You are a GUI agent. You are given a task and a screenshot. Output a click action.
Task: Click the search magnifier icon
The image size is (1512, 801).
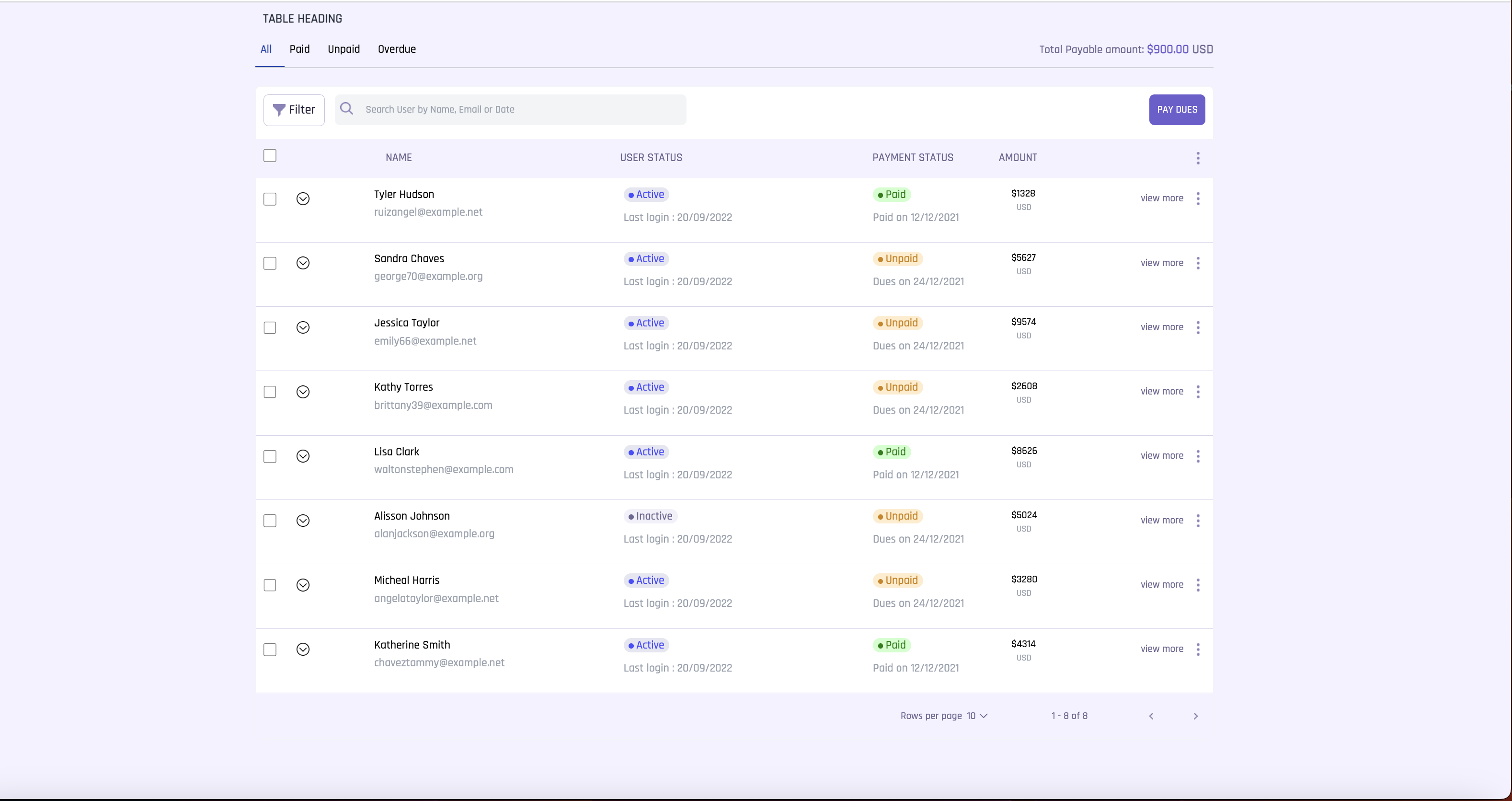coord(347,109)
